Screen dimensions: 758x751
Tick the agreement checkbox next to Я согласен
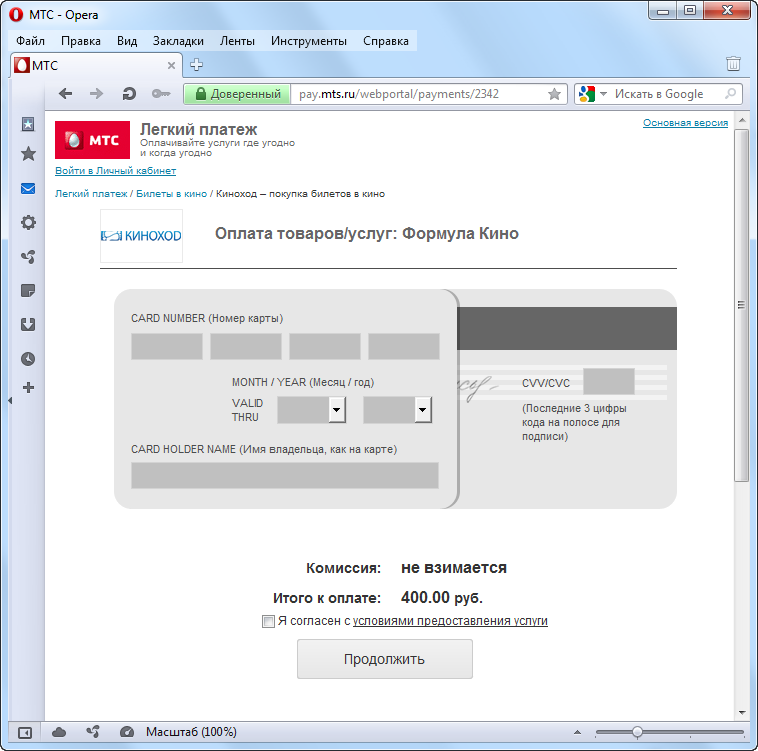pos(268,621)
